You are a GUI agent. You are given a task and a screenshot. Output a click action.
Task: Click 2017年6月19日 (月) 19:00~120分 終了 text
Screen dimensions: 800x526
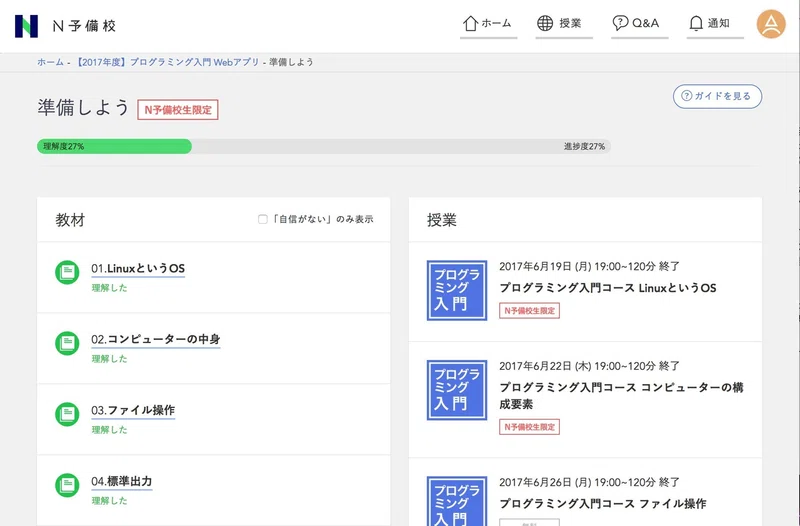tap(589, 266)
